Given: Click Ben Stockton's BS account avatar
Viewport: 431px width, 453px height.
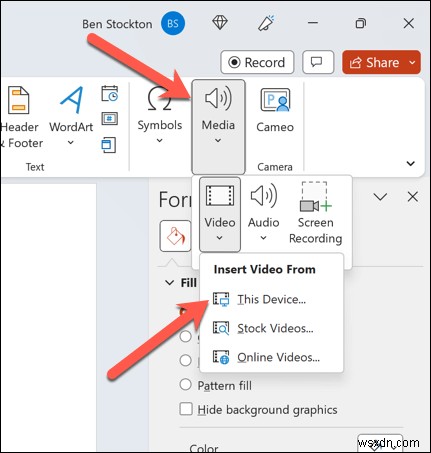Looking at the screenshot, I should pyautogui.click(x=173, y=23).
